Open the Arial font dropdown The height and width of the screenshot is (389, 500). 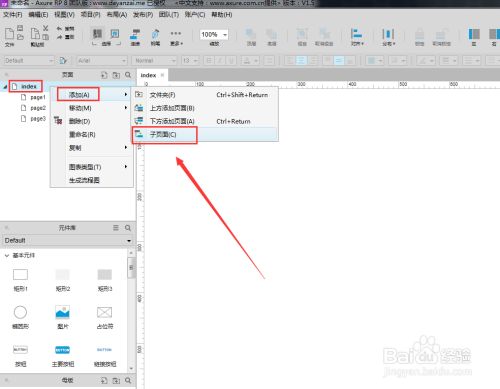click(x=102, y=60)
